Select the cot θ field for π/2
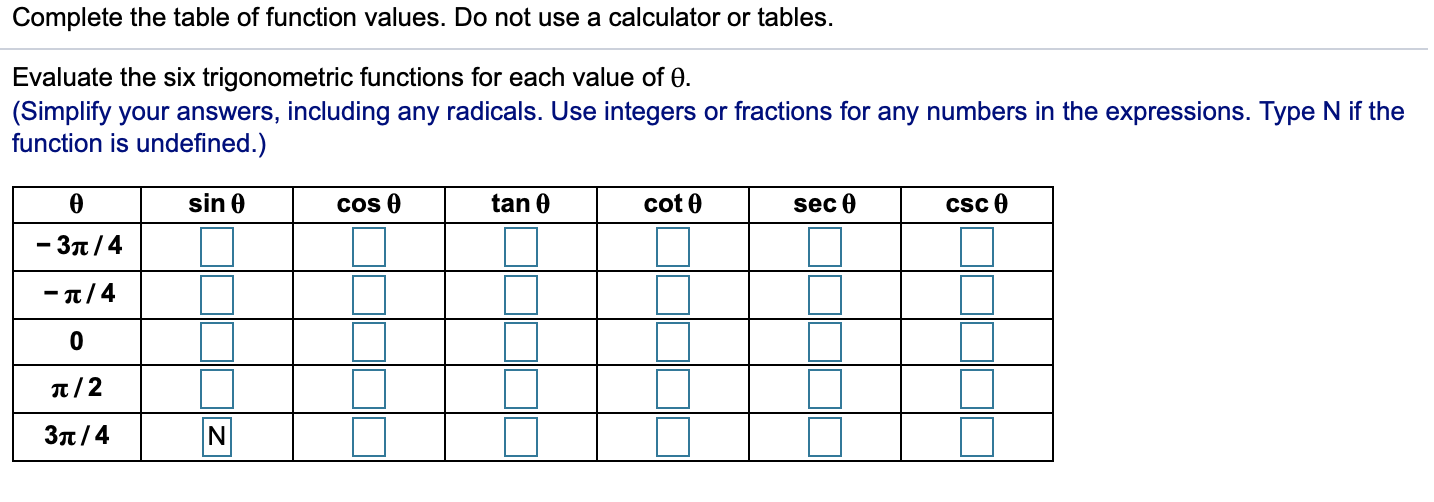 coord(673,388)
